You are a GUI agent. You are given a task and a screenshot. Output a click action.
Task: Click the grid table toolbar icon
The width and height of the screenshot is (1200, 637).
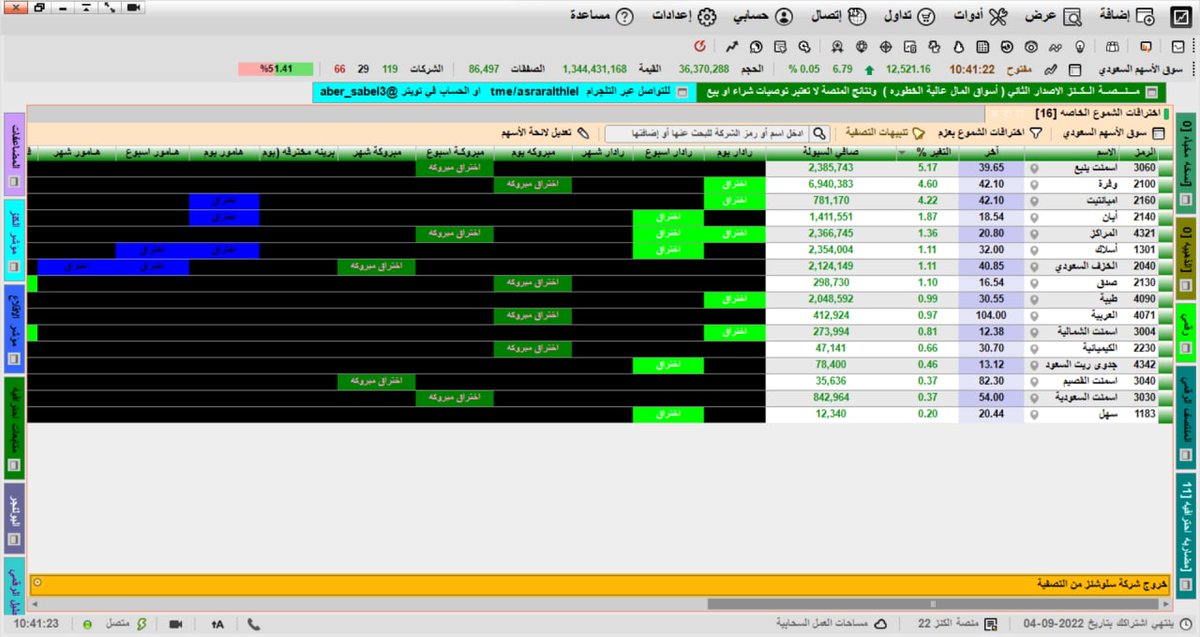pos(982,47)
